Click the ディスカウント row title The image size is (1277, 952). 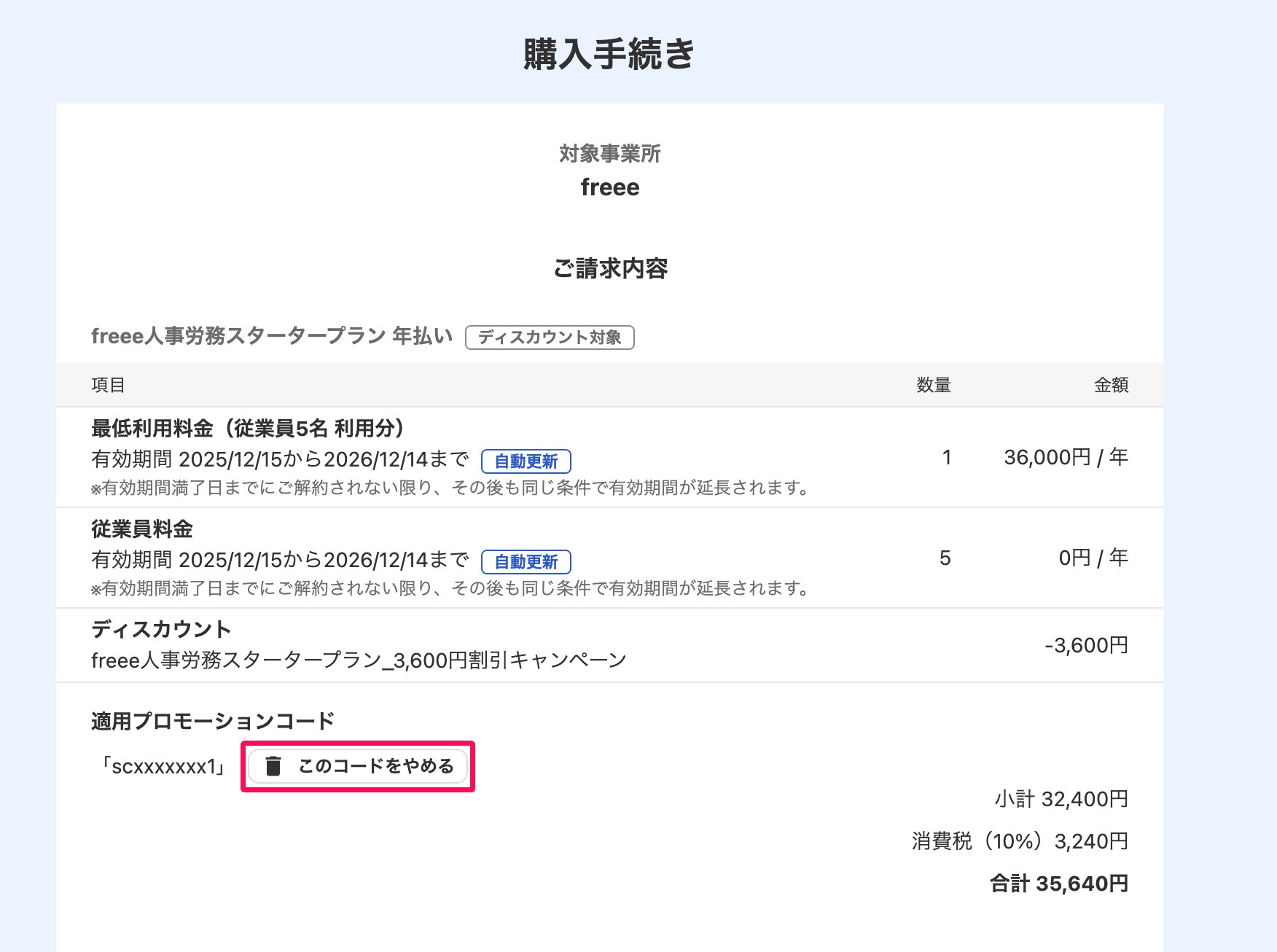coord(162,629)
